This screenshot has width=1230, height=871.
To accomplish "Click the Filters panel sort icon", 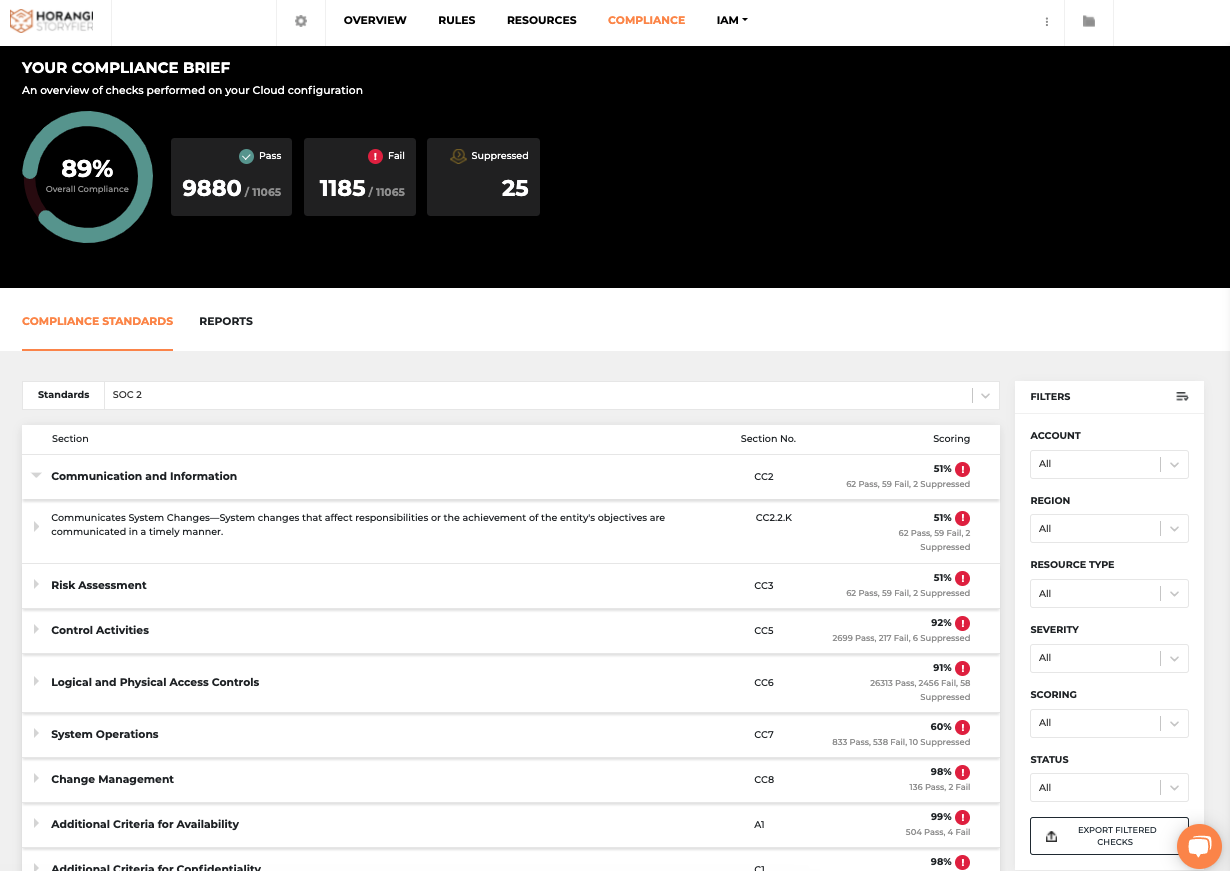I will coord(1182,397).
